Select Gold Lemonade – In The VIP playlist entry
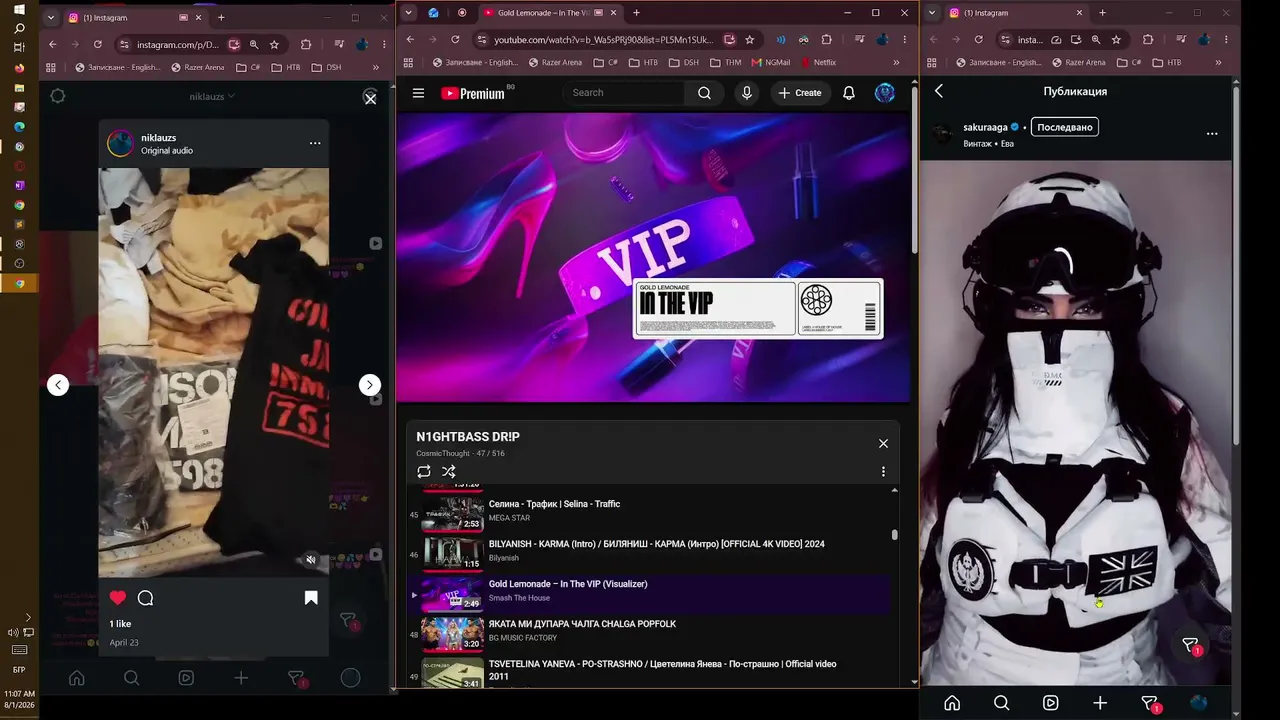The image size is (1280, 720). point(650,592)
